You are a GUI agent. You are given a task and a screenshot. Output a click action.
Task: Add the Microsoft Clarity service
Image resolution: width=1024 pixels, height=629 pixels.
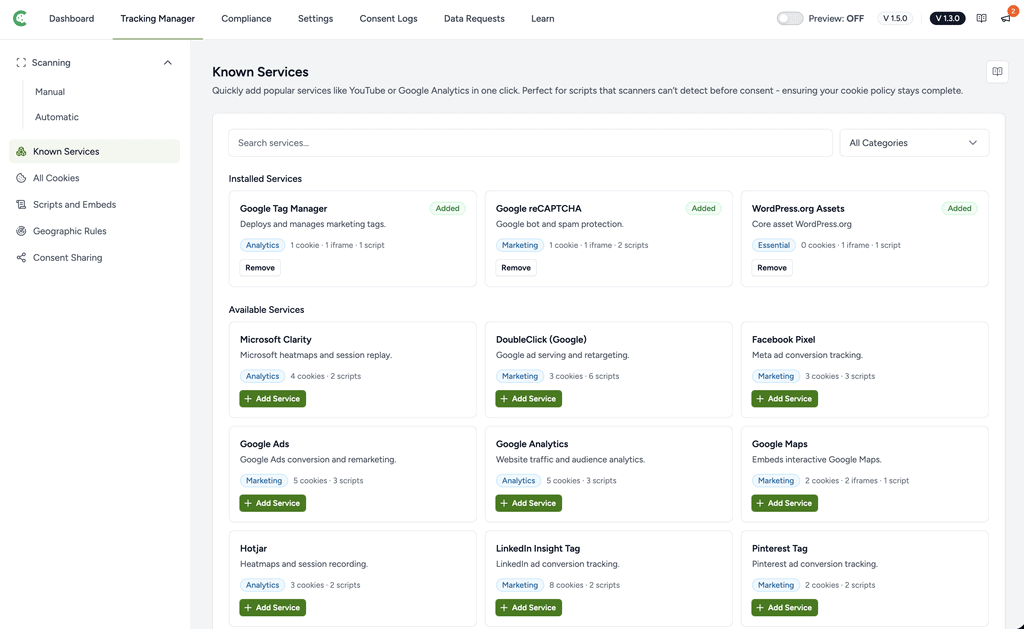point(272,398)
